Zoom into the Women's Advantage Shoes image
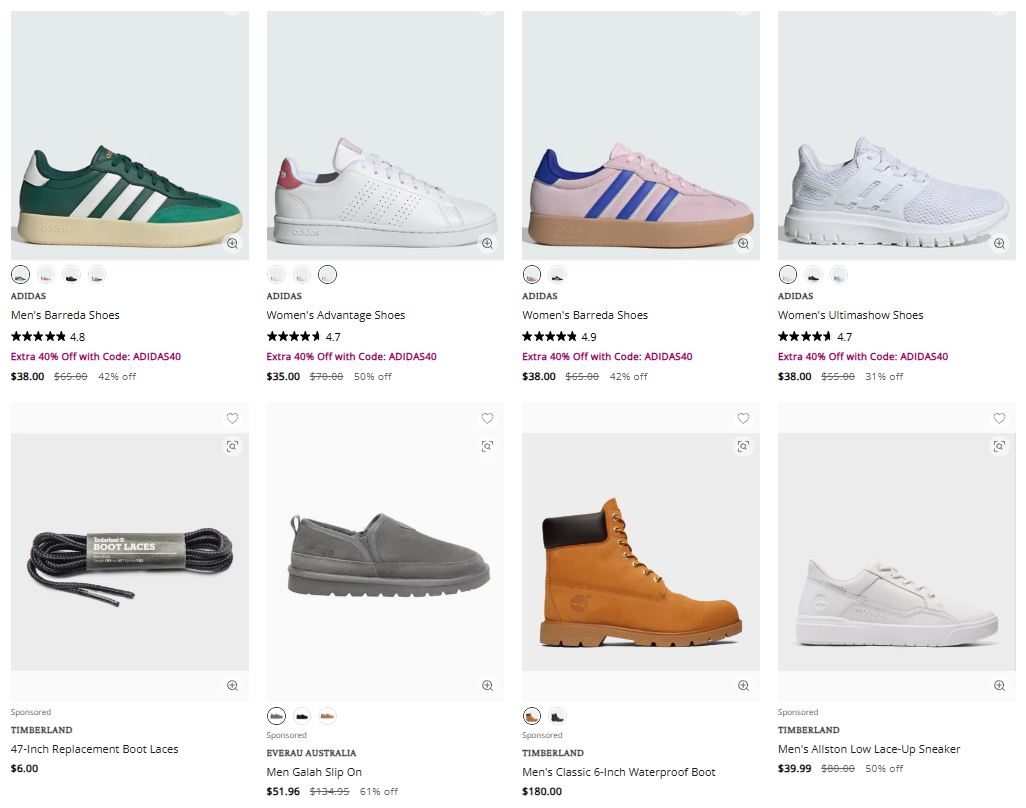 [x=486, y=243]
